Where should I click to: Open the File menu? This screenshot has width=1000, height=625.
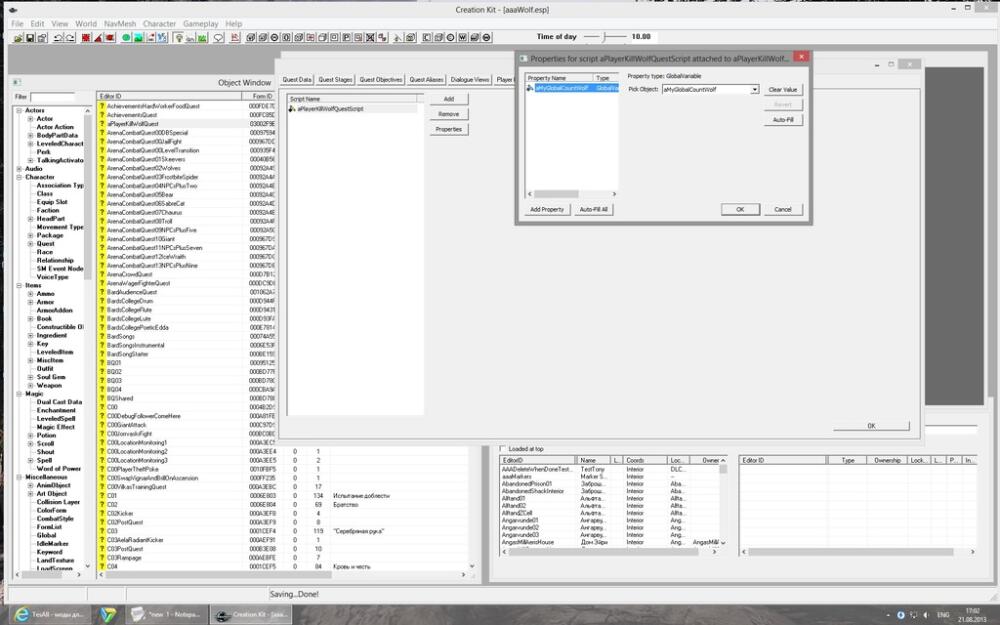(17, 24)
